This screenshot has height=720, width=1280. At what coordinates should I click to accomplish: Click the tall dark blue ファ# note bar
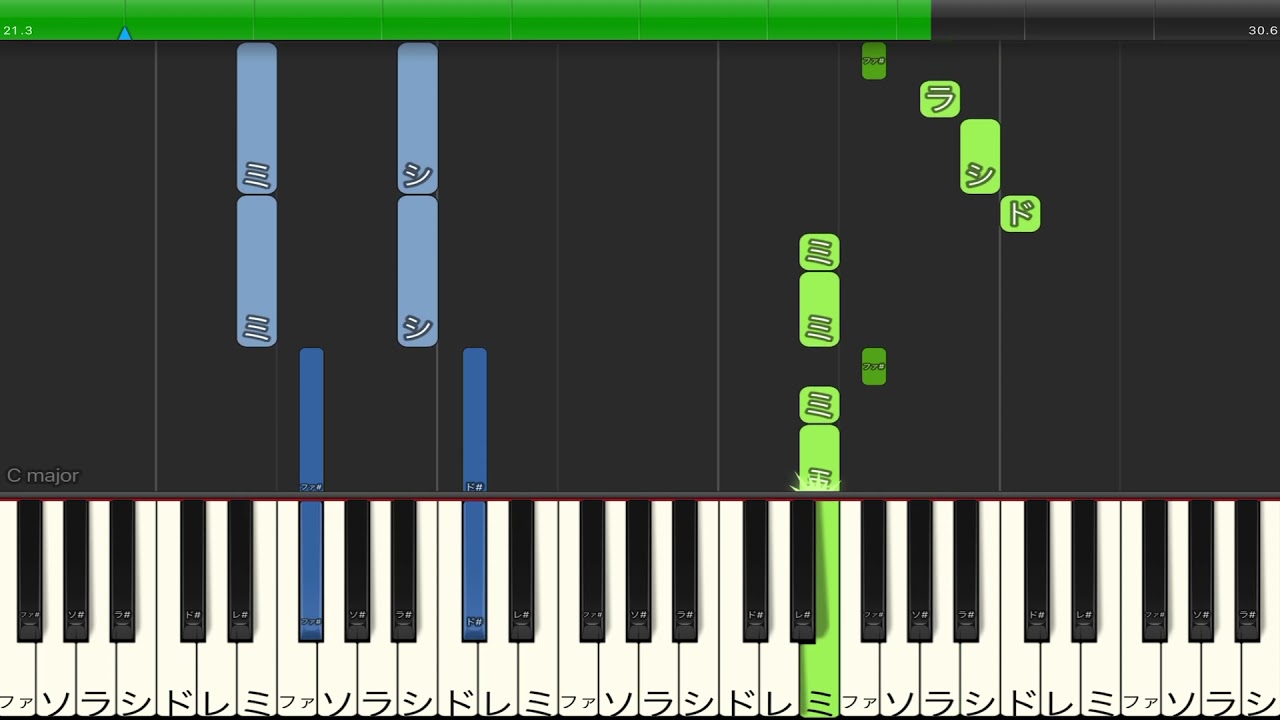click(311, 420)
